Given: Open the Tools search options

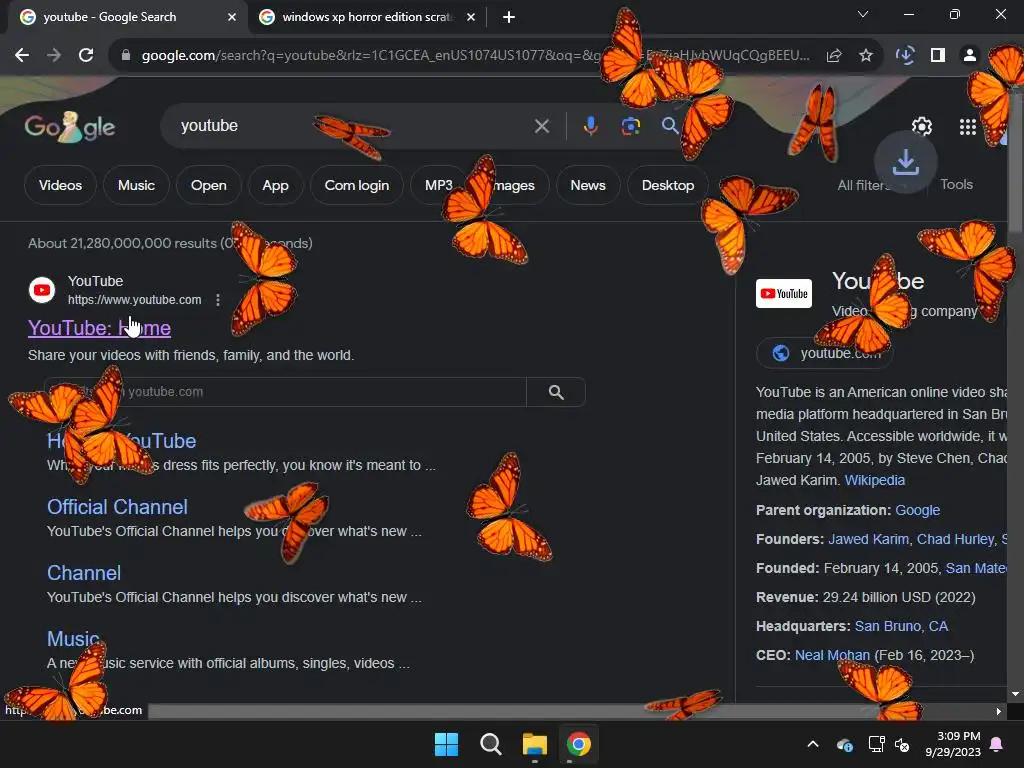Looking at the screenshot, I should coord(956,185).
